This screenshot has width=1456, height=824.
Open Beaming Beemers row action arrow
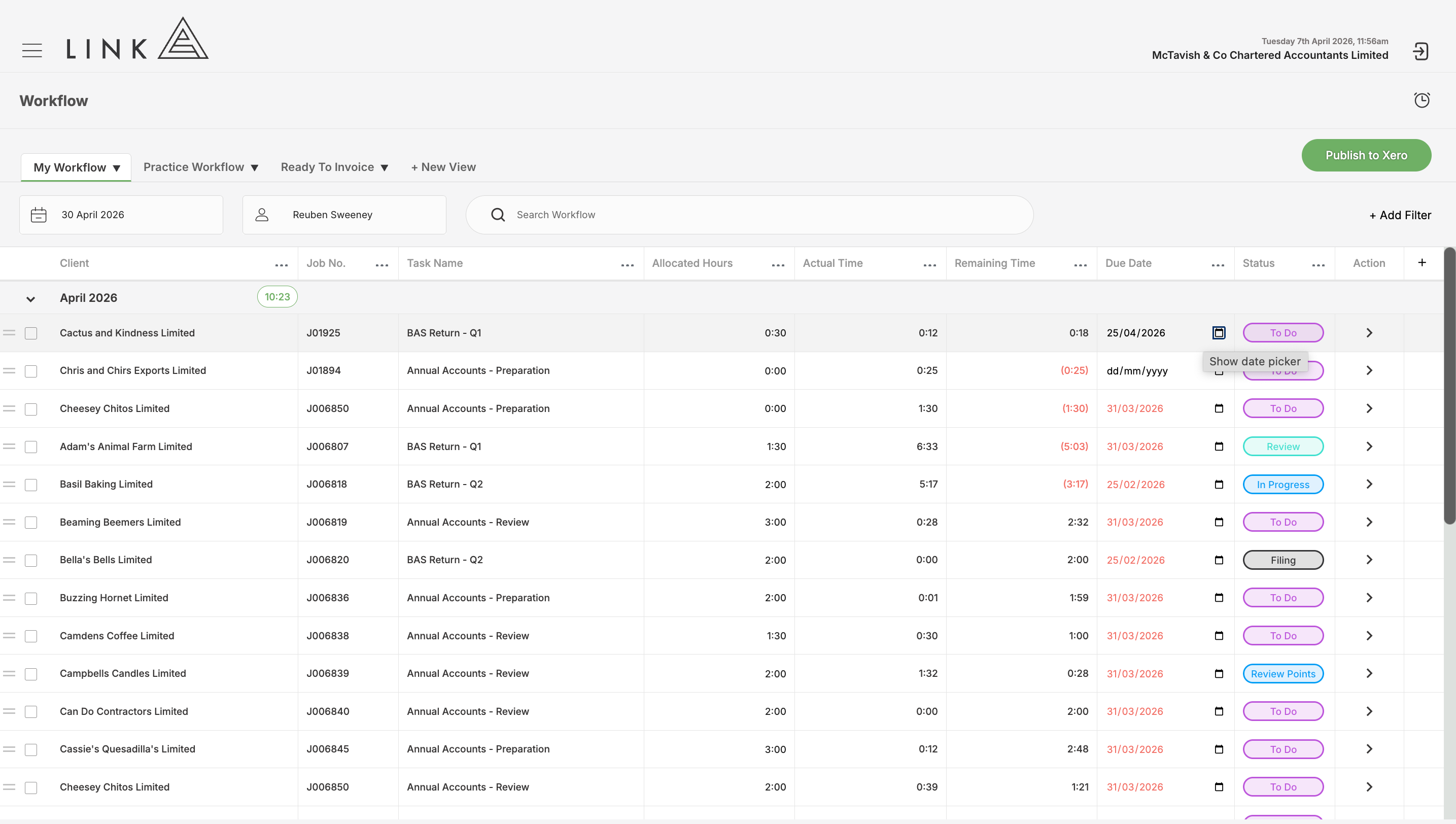[x=1369, y=523]
